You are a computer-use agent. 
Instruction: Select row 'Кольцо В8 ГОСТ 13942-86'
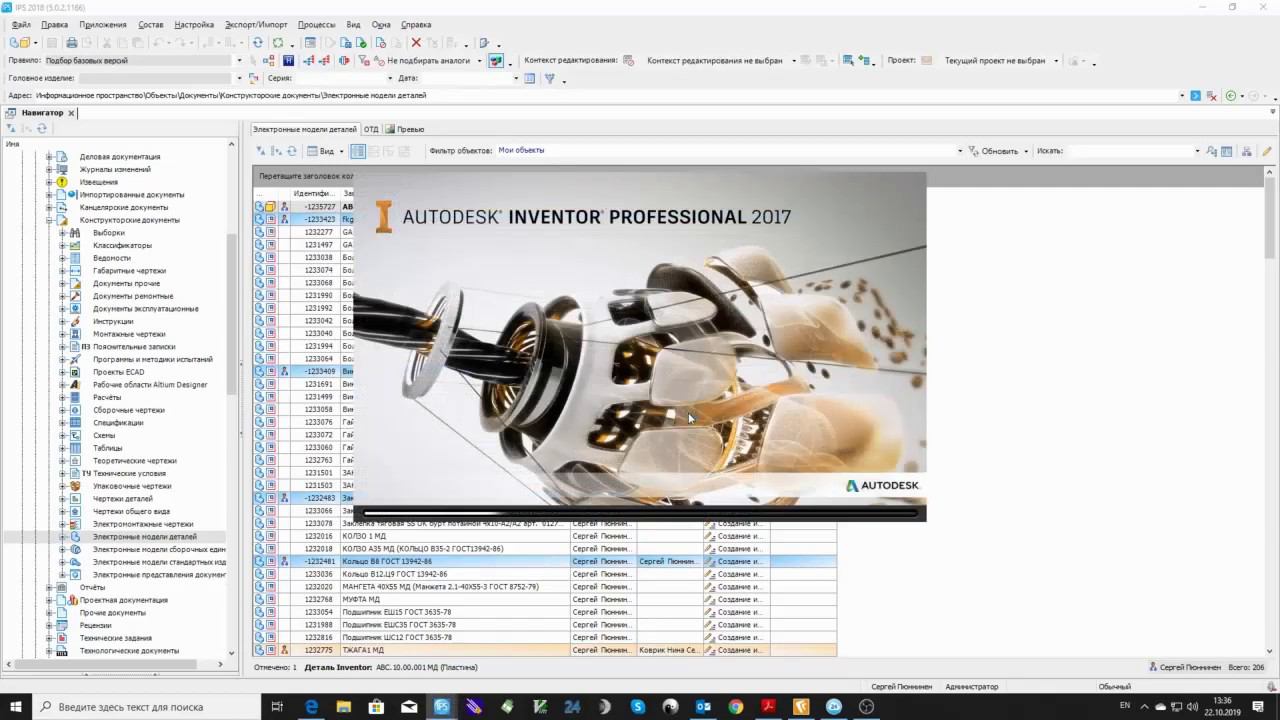click(545, 562)
